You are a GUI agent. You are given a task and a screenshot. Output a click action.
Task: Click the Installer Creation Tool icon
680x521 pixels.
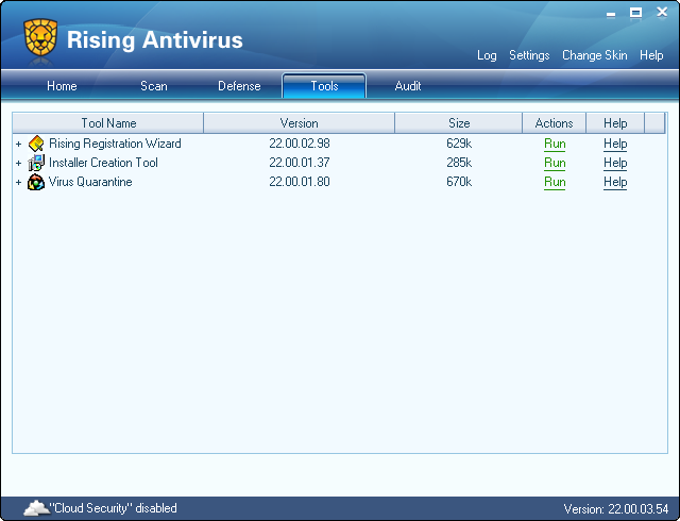pos(36,163)
